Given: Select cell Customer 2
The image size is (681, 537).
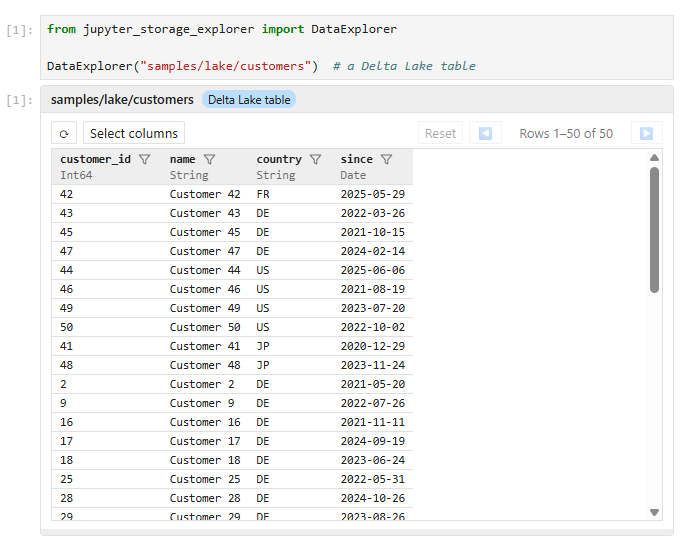Looking at the screenshot, I should pyautogui.click(x=202, y=385).
